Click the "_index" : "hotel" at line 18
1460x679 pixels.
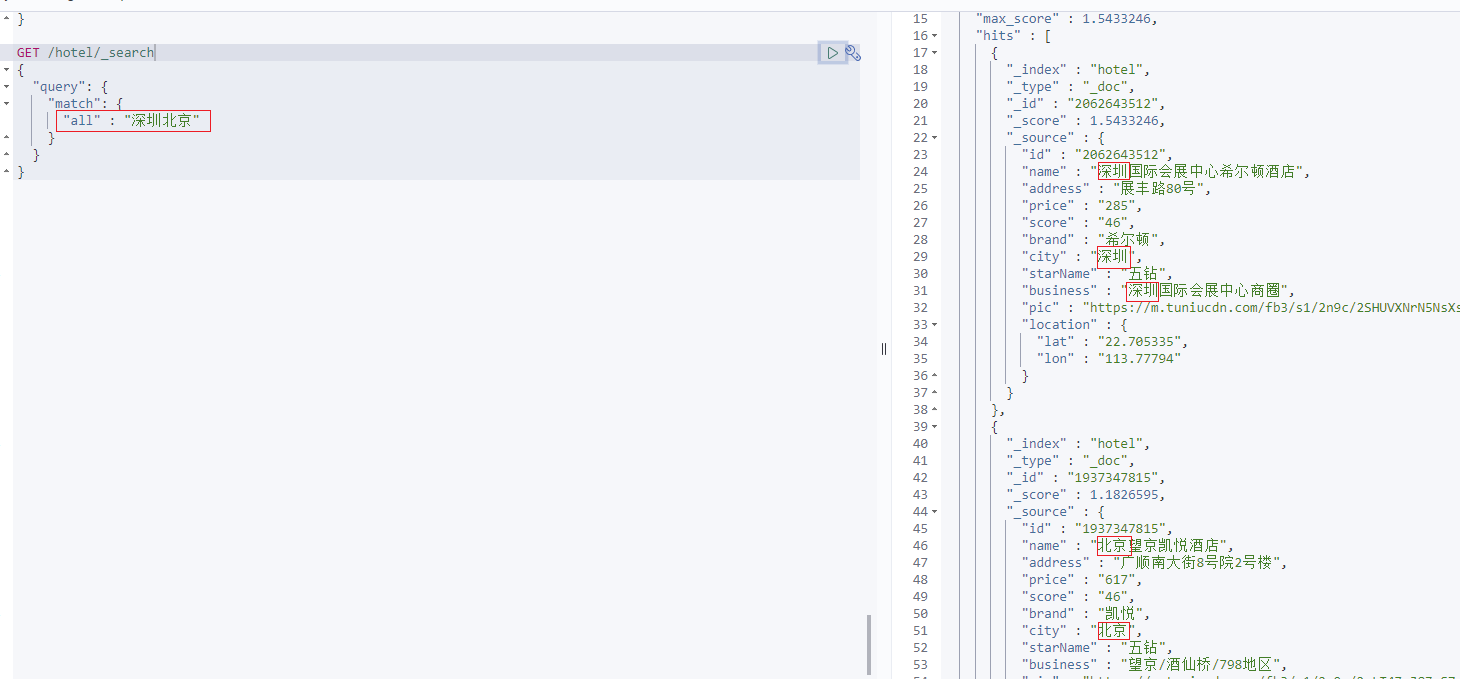1078,70
